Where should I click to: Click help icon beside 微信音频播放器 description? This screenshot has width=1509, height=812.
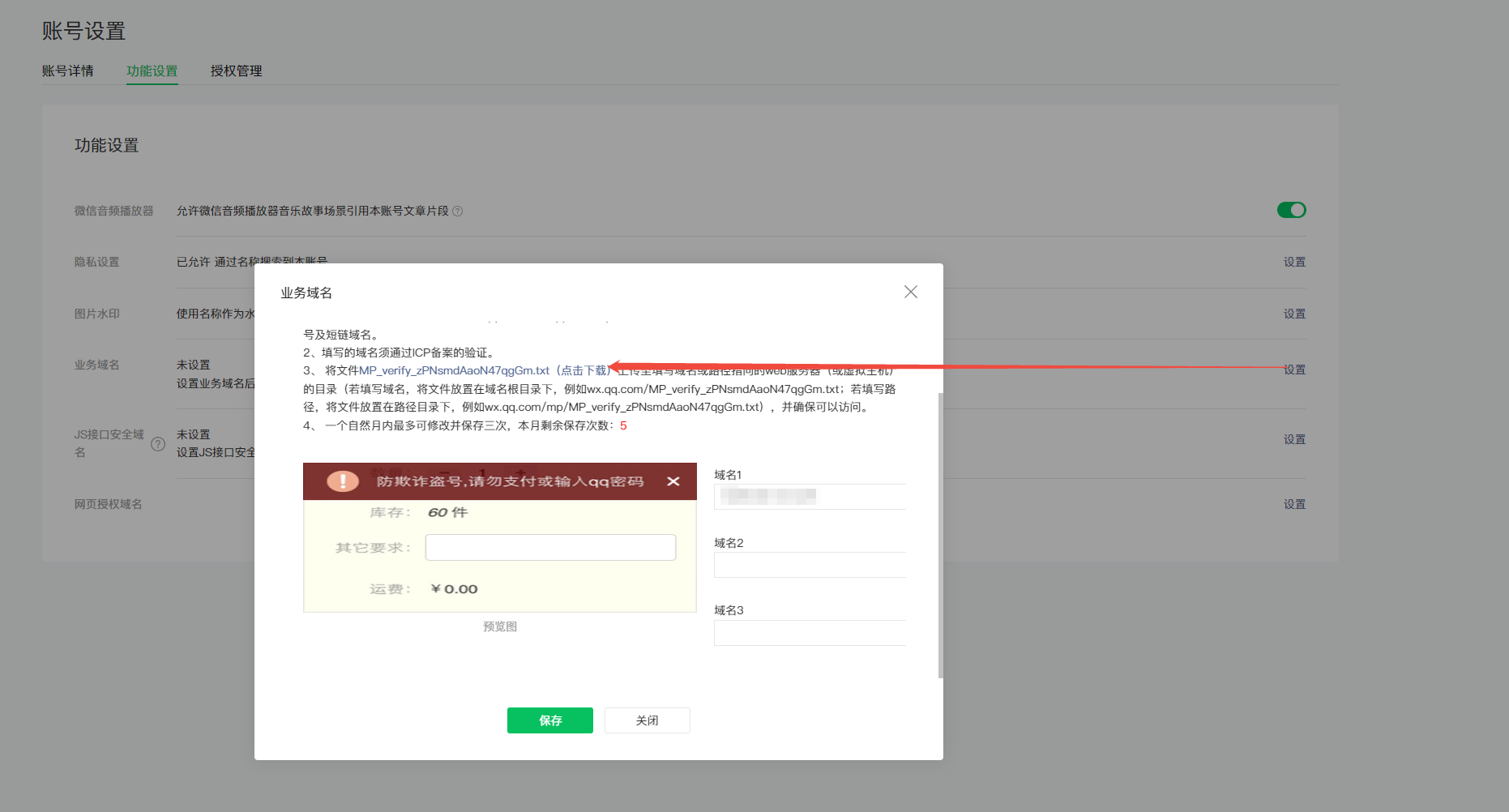458,212
